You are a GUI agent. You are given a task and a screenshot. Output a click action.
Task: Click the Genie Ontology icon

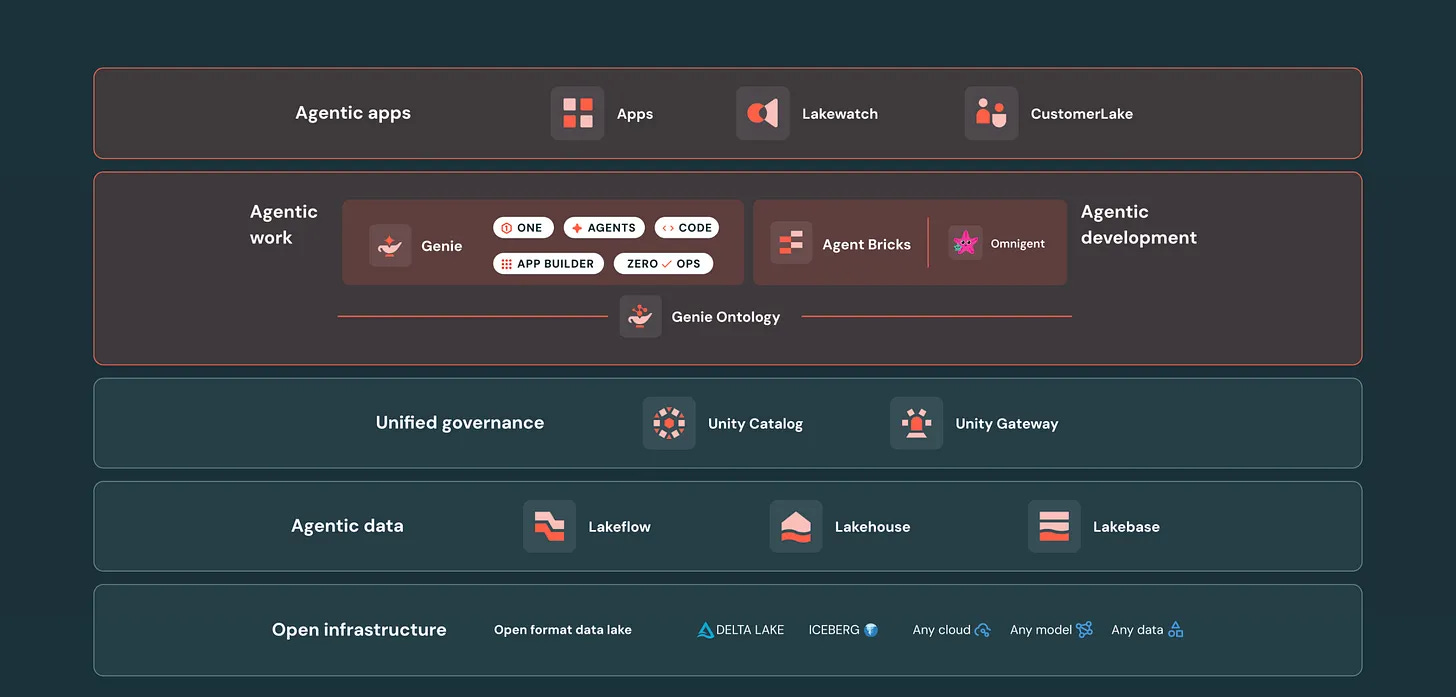click(x=640, y=316)
